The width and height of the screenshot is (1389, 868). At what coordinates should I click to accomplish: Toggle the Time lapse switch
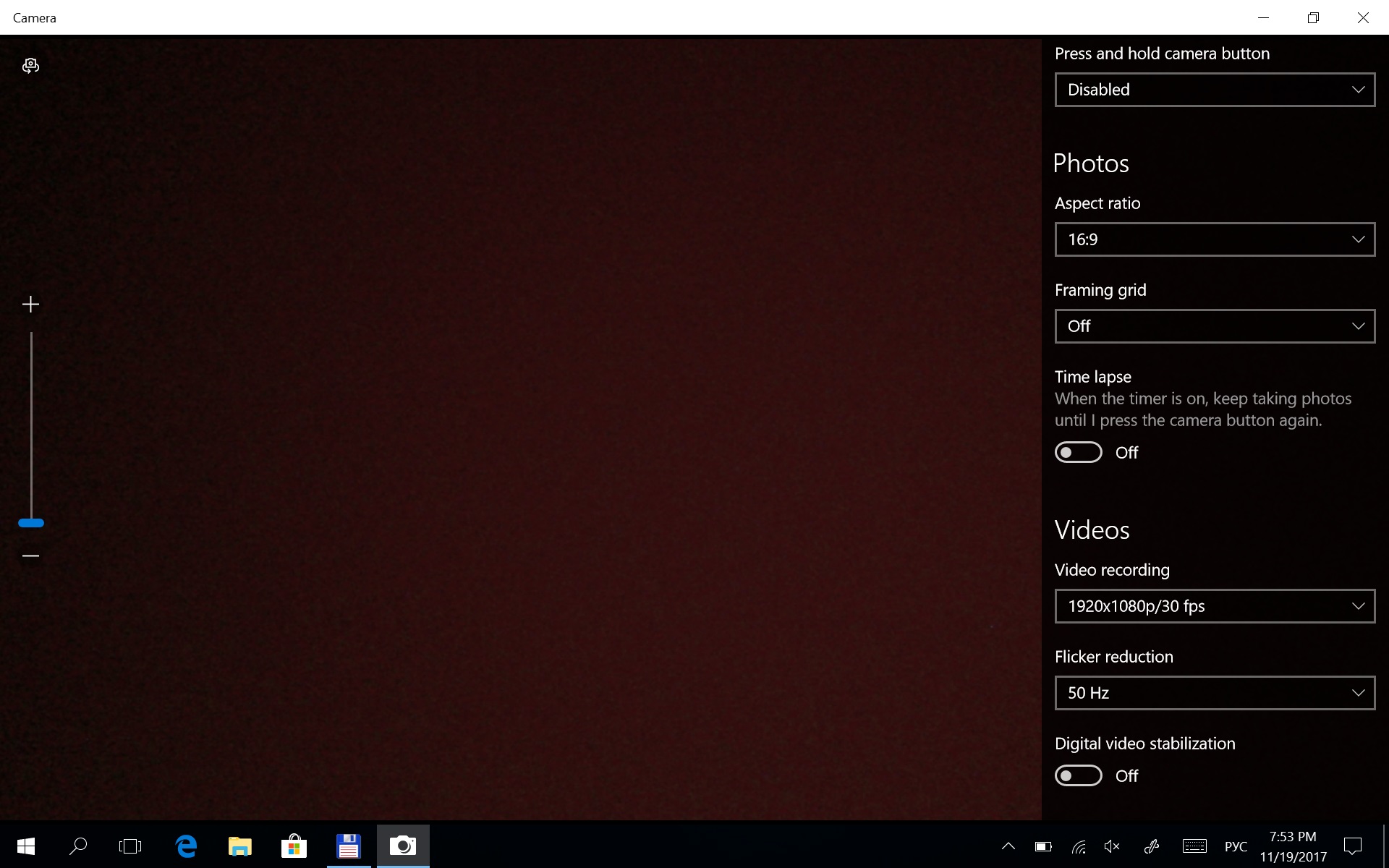(1078, 453)
